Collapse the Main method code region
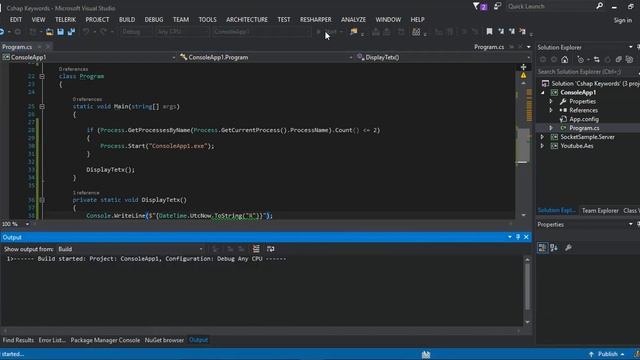Viewport: 640px width, 360px height. 42,107
